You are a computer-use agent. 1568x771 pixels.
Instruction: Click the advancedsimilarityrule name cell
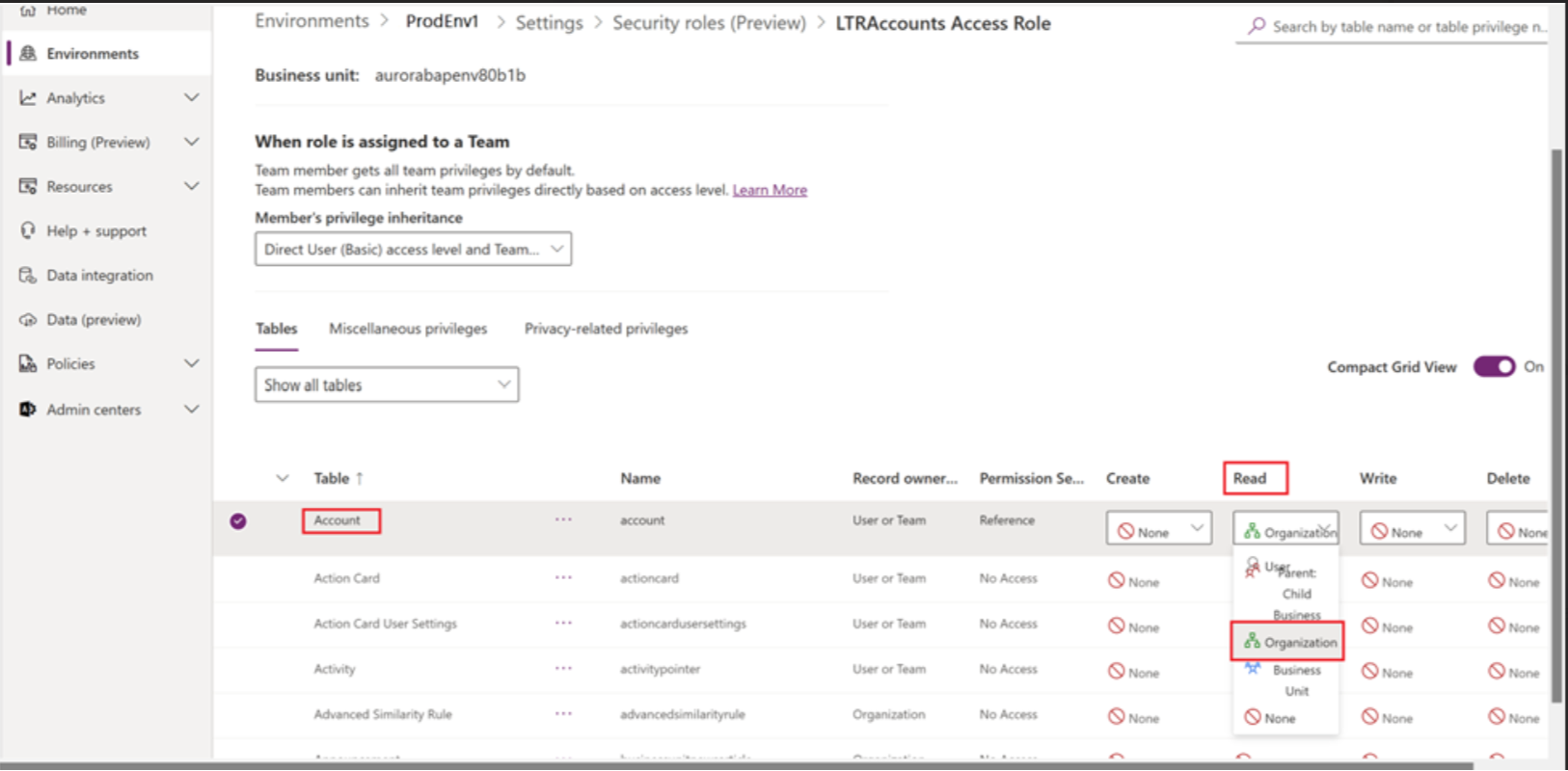[x=683, y=714]
